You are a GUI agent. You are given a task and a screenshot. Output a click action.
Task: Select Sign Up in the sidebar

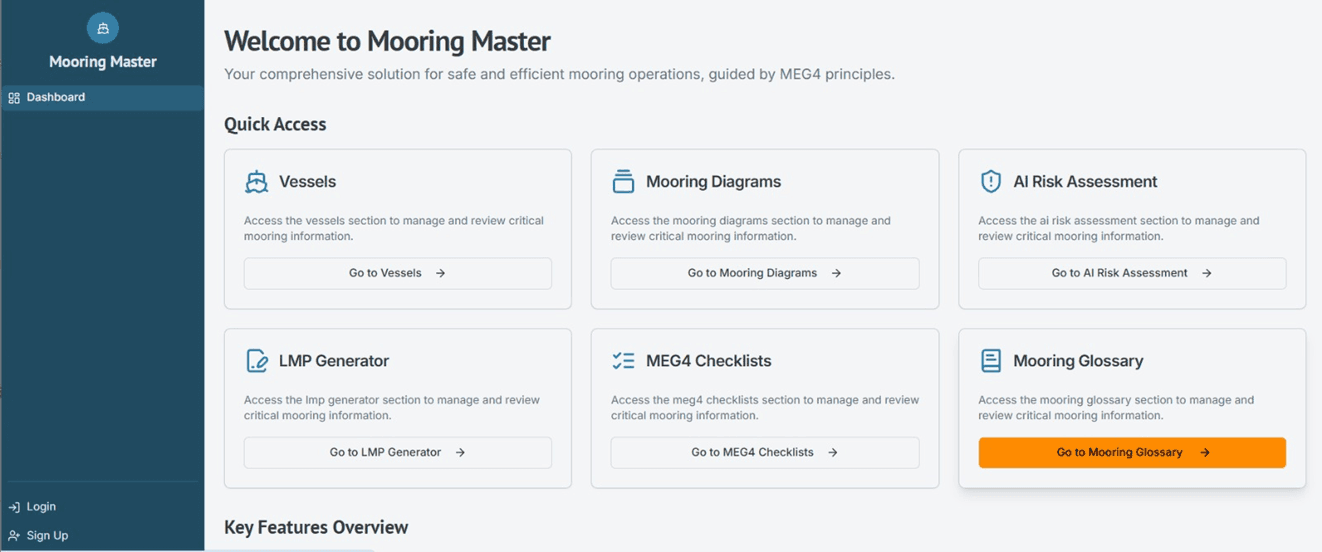pyautogui.click(x=47, y=536)
